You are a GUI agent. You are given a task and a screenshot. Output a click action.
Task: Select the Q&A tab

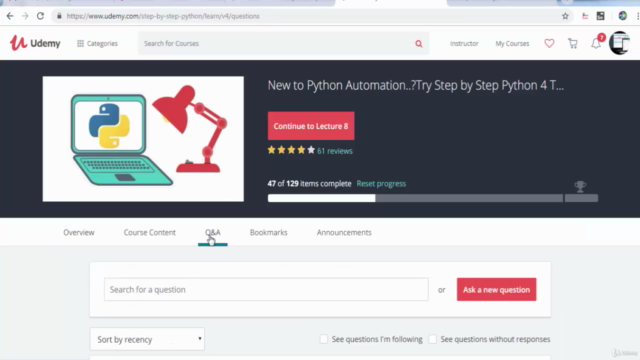[x=213, y=232]
